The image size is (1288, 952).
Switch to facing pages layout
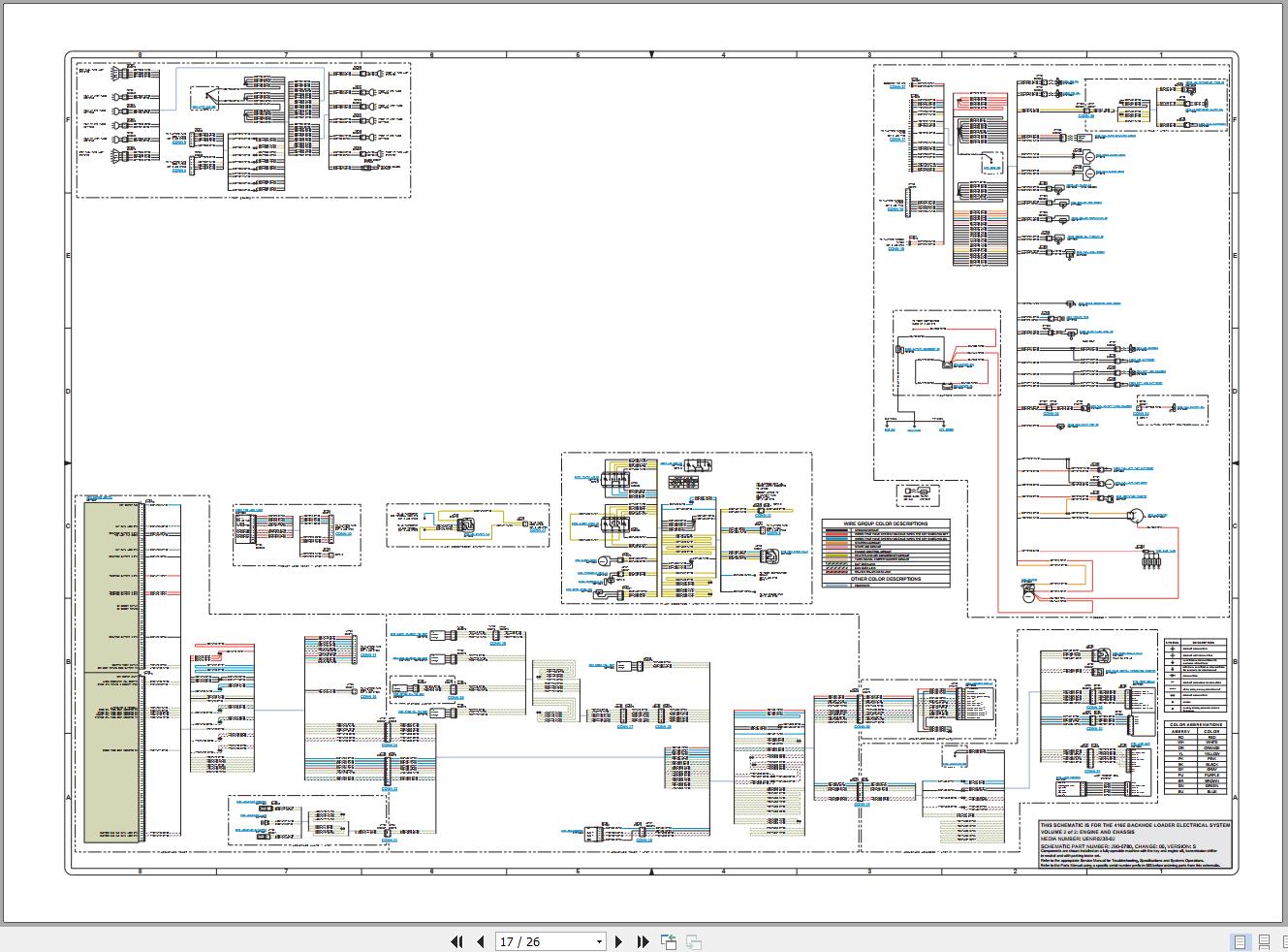click(1284, 941)
